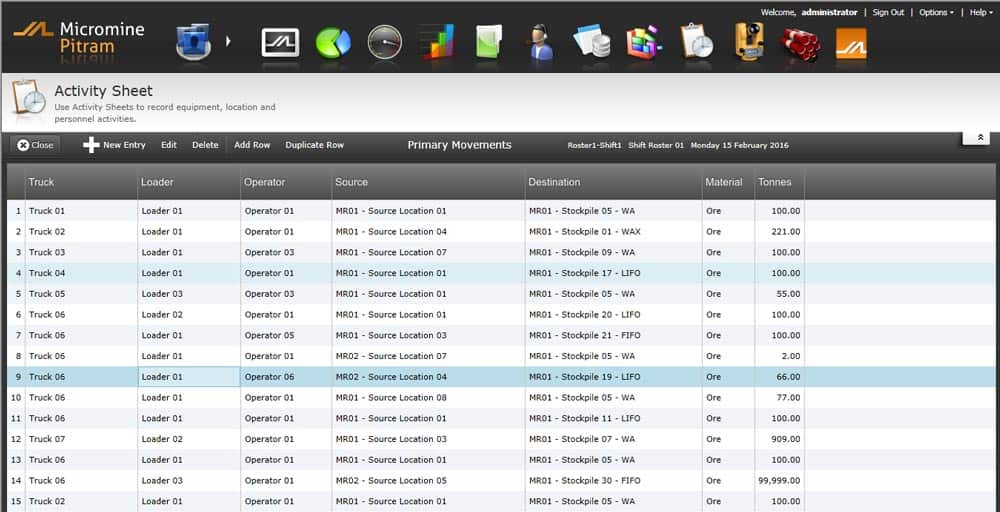The height and width of the screenshot is (512, 1000).
Task: Click the administrator username
Action: (829, 12)
